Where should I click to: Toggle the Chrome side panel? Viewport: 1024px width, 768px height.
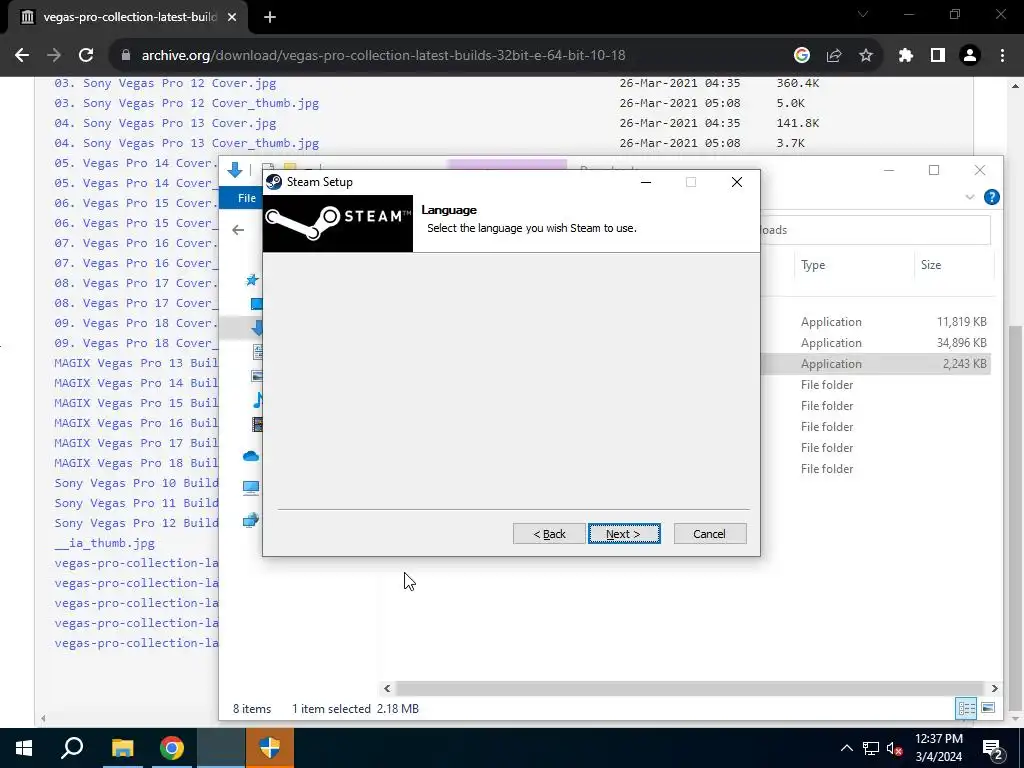(938, 56)
